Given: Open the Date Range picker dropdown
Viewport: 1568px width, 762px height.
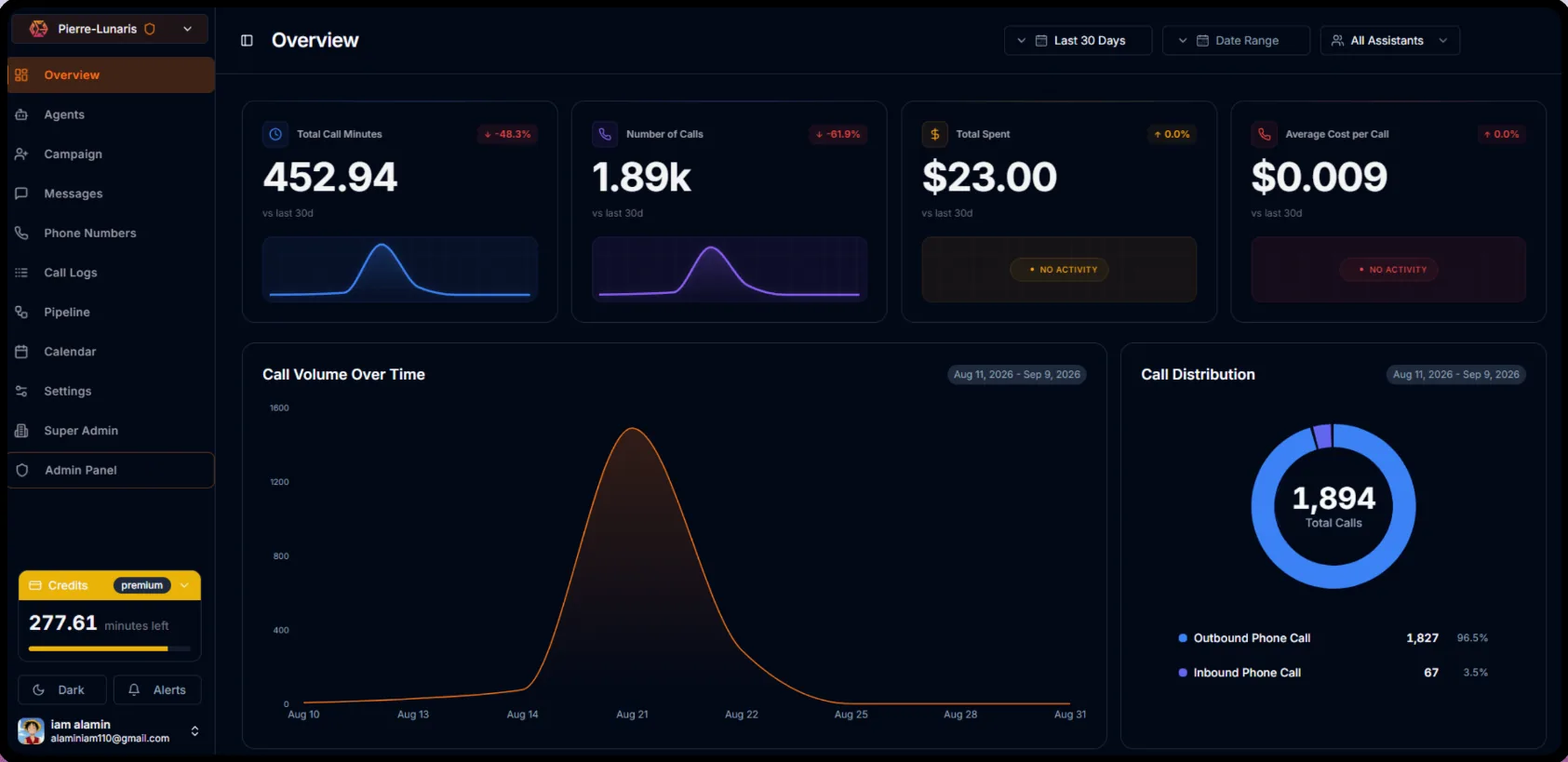Looking at the screenshot, I should pyautogui.click(x=1236, y=41).
